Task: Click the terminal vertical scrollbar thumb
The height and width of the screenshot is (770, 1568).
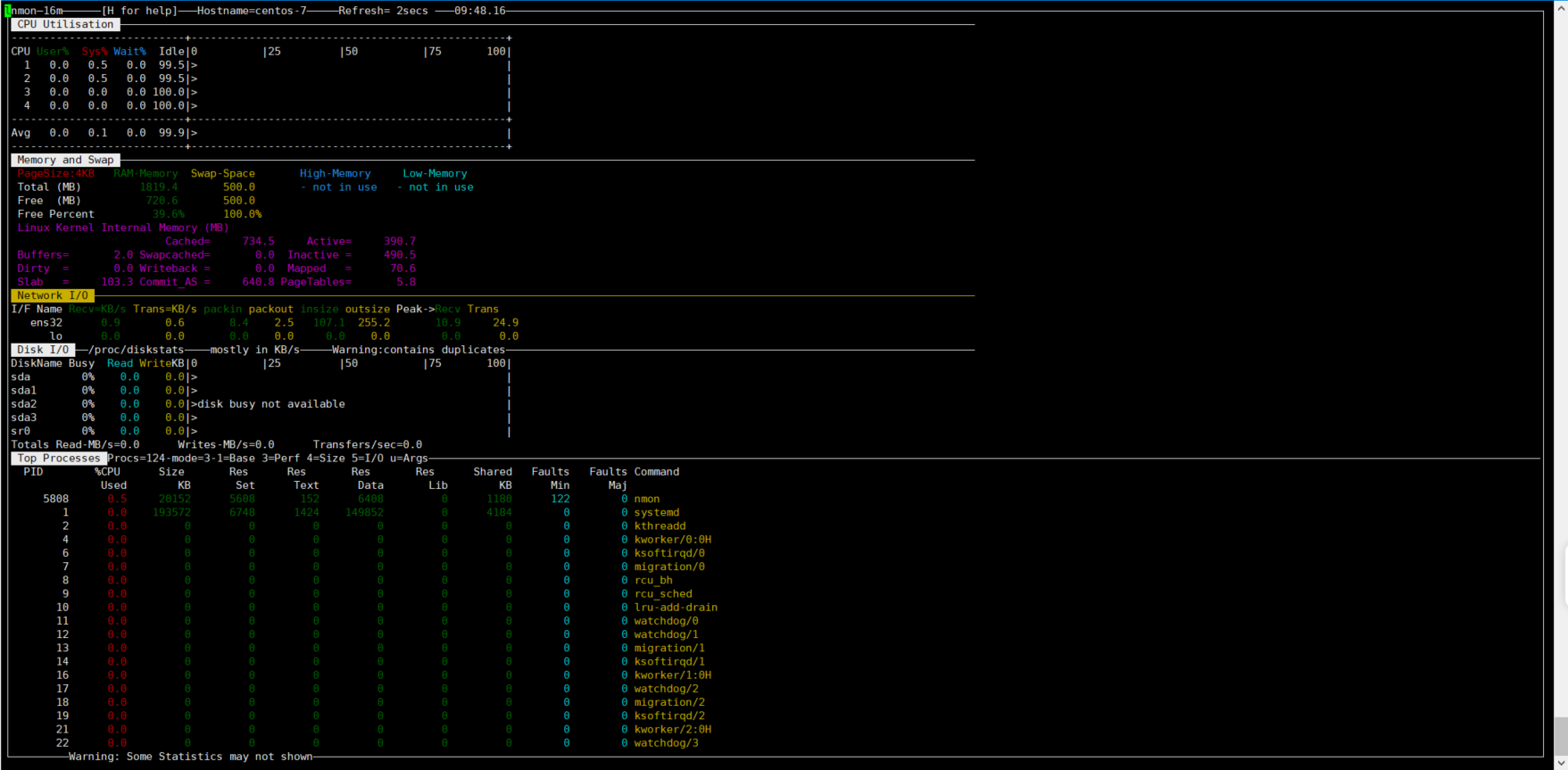Action: click(x=1561, y=736)
